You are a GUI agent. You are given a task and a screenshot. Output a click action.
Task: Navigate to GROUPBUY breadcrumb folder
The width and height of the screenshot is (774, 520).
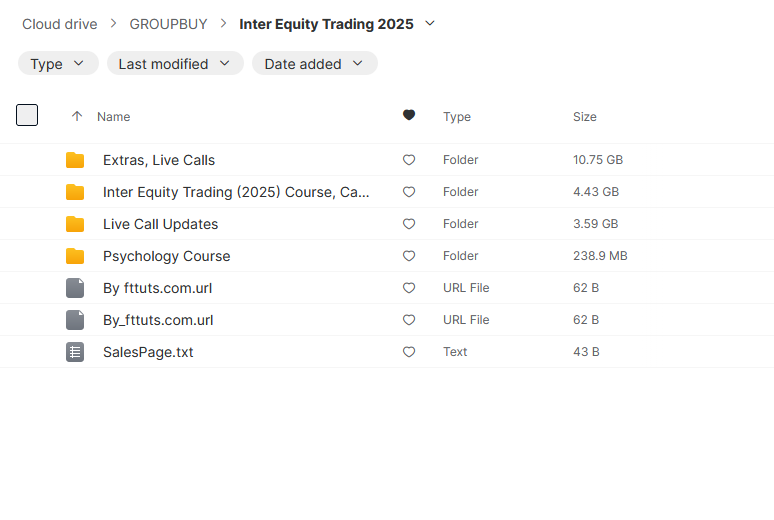(x=168, y=24)
